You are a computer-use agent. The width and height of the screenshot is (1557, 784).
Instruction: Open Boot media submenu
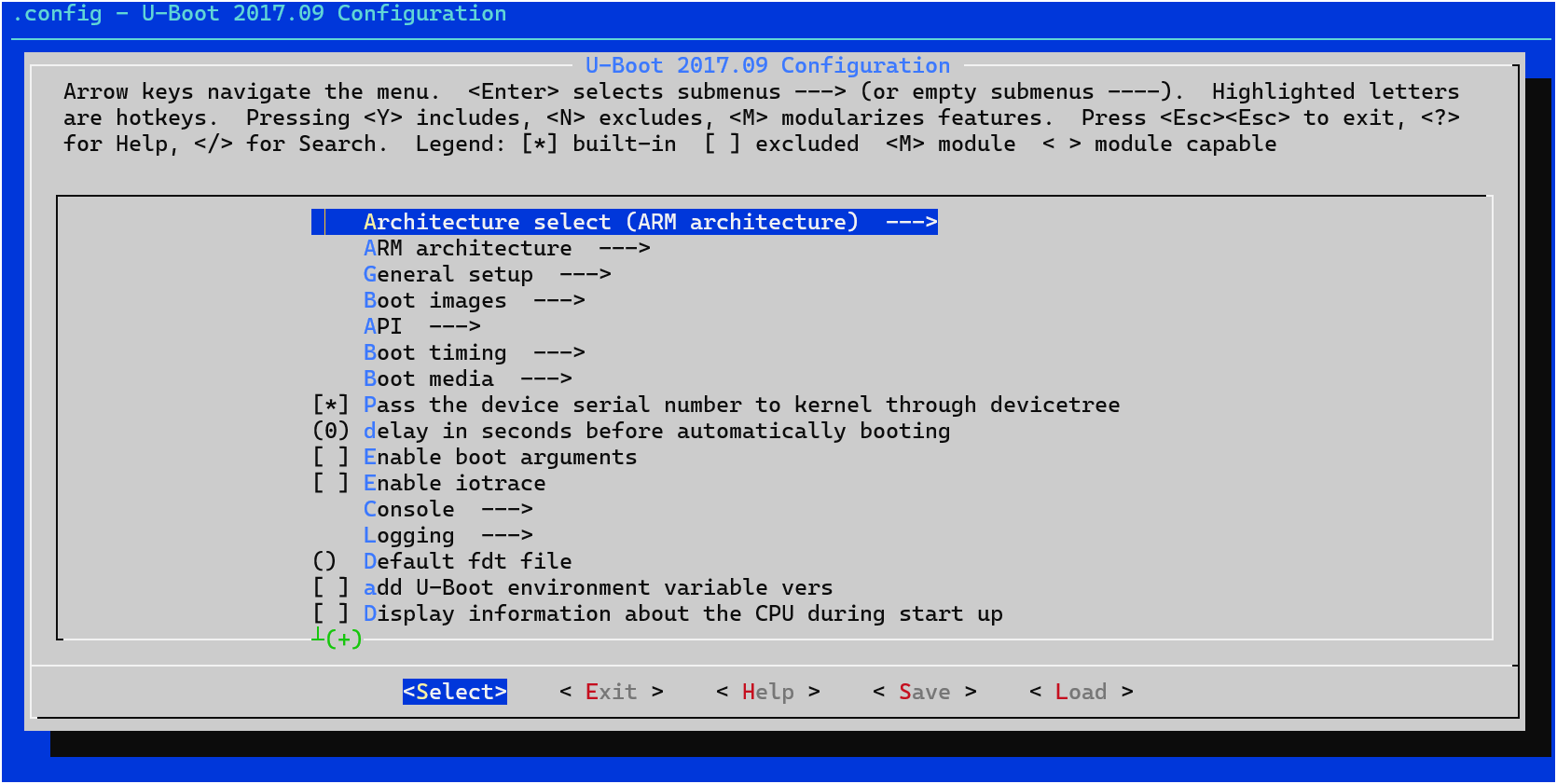click(x=467, y=378)
